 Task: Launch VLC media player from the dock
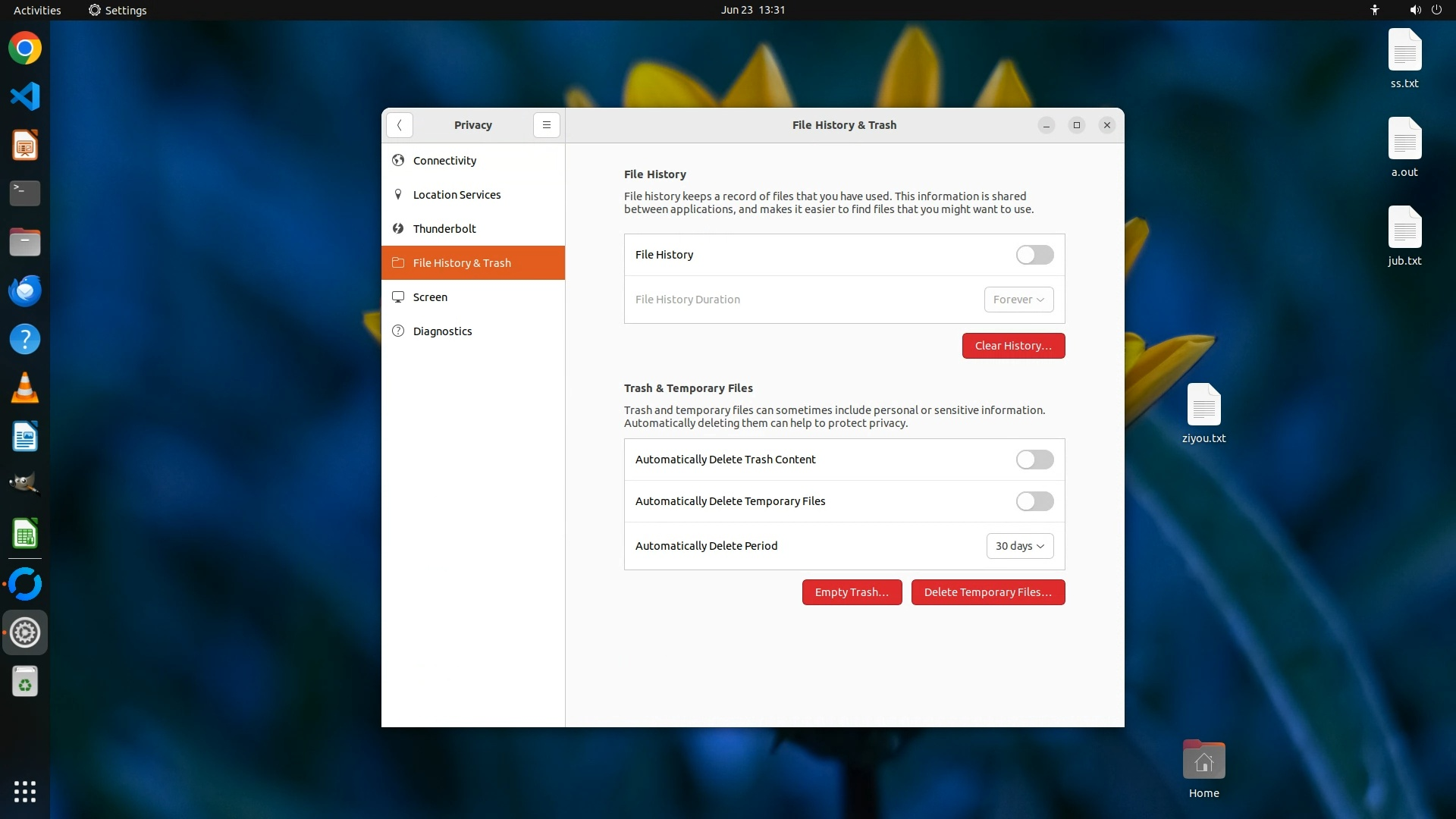click(x=25, y=388)
